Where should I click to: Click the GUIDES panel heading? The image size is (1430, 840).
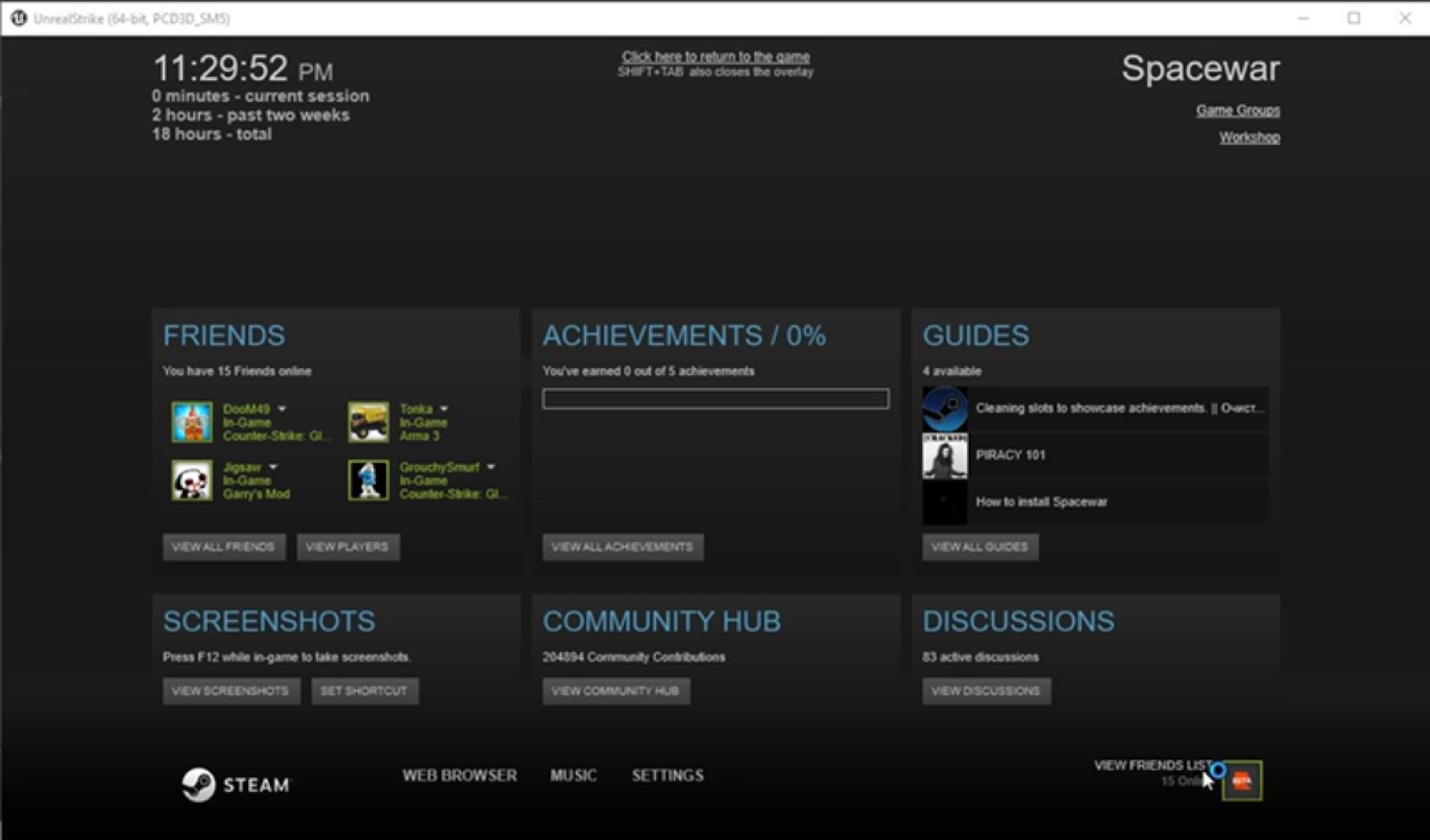click(x=975, y=335)
